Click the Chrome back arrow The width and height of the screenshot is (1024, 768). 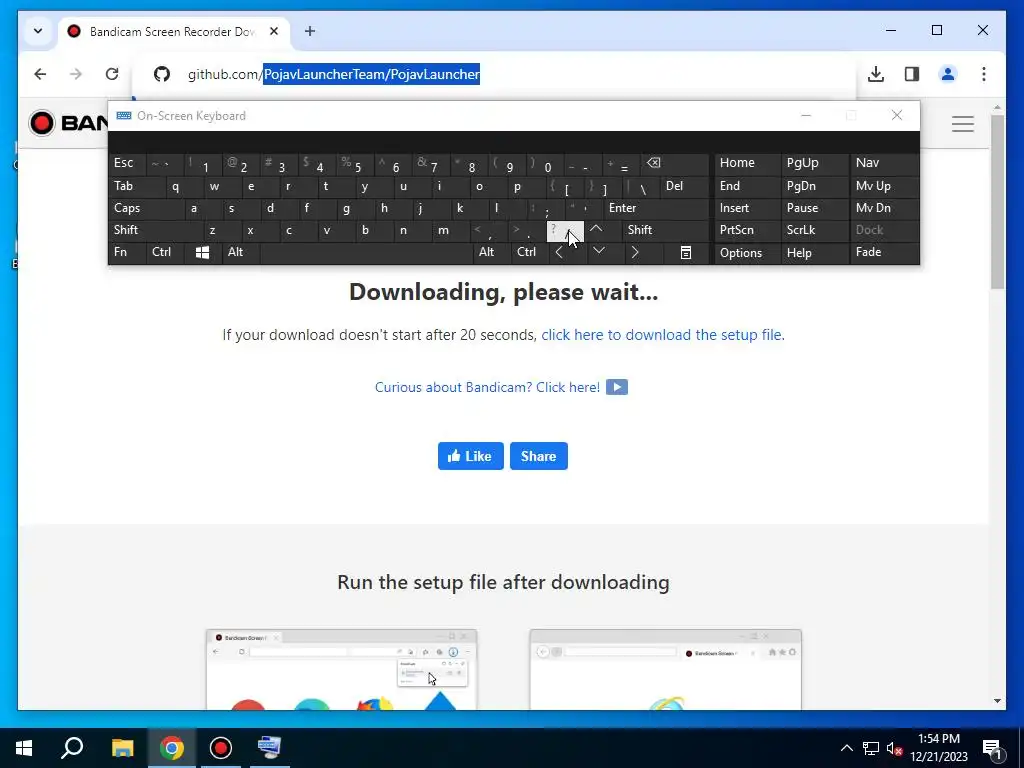coord(40,74)
